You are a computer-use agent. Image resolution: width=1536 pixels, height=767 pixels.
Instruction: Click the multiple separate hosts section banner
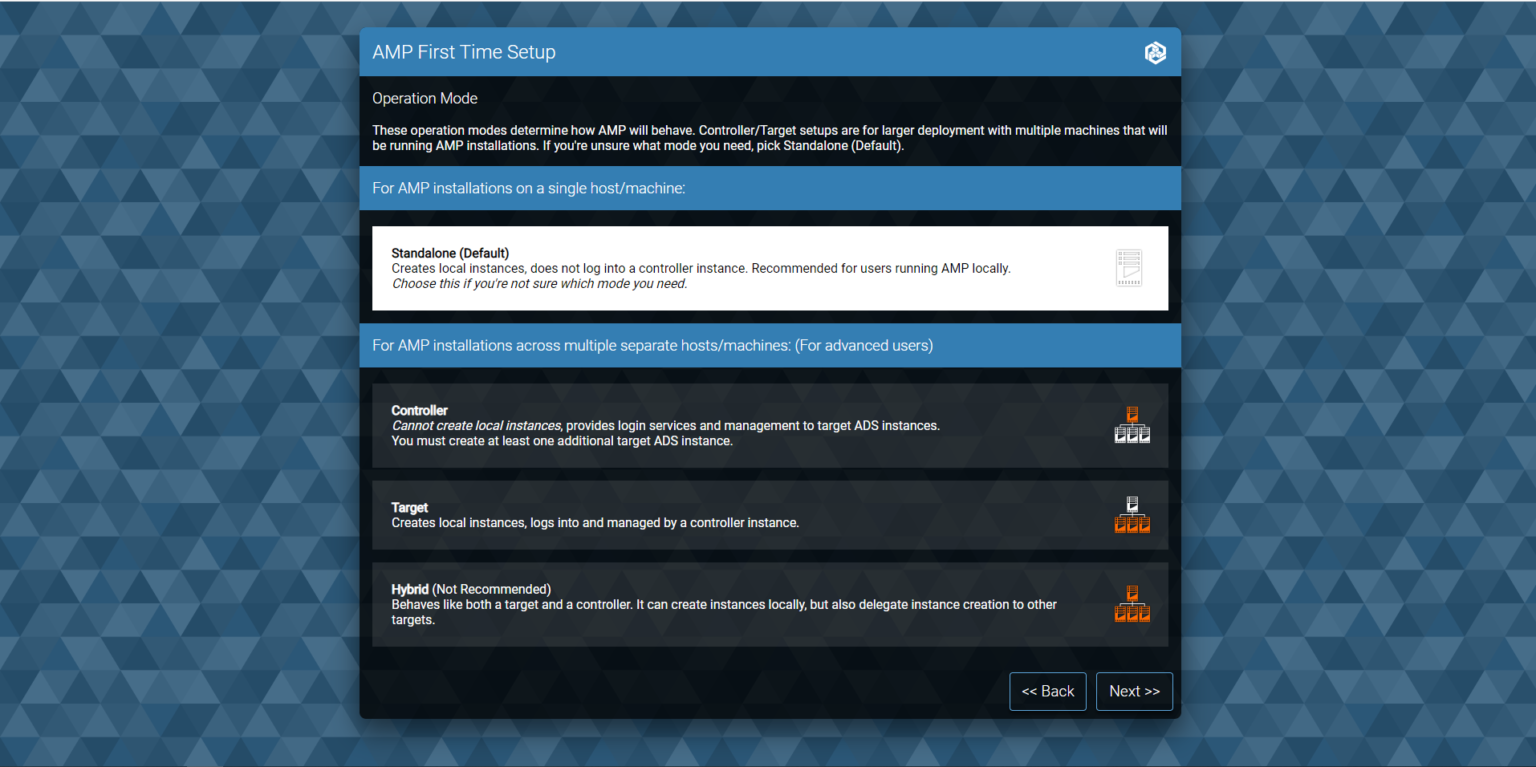tap(650, 345)
